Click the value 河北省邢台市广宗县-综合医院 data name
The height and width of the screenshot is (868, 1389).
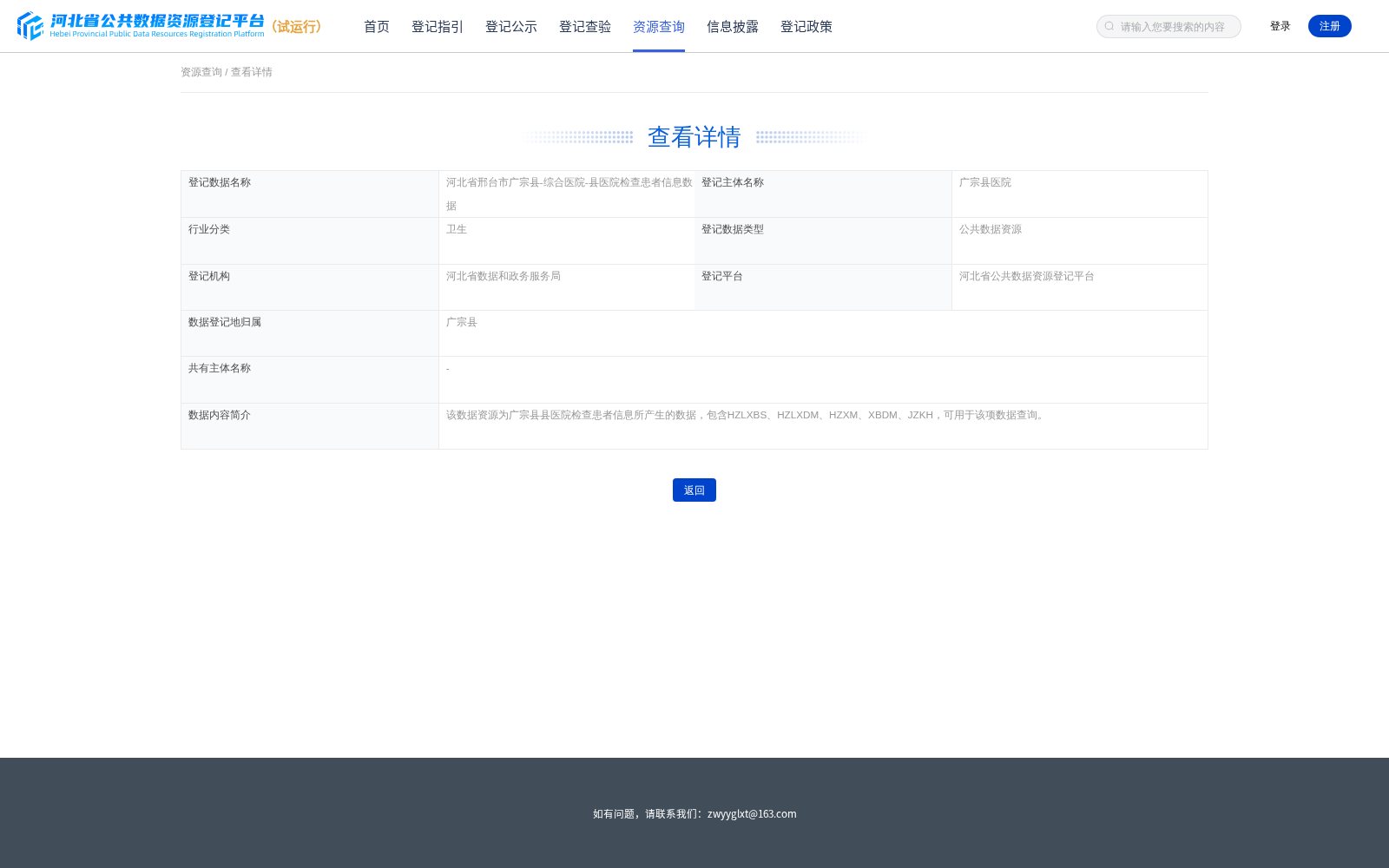(569, 194)
